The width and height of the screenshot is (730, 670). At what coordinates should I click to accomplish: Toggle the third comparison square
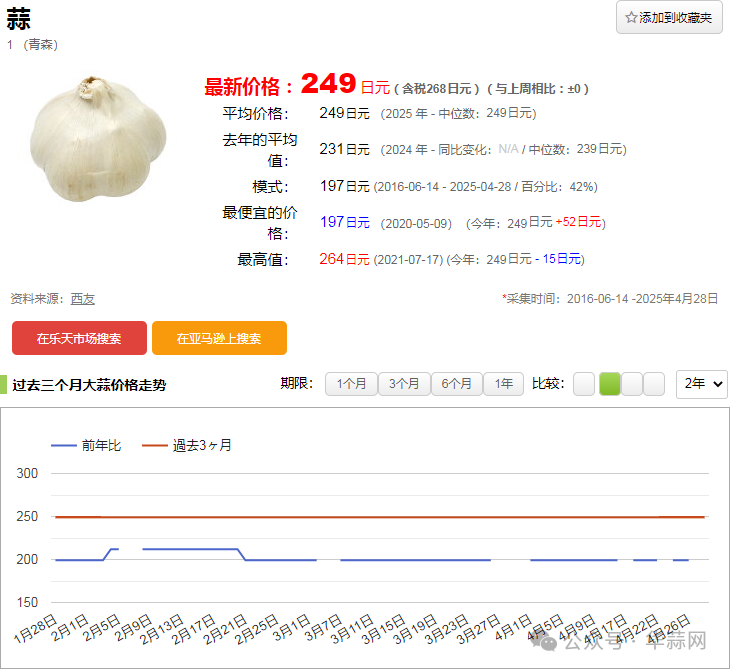point(632,384)
